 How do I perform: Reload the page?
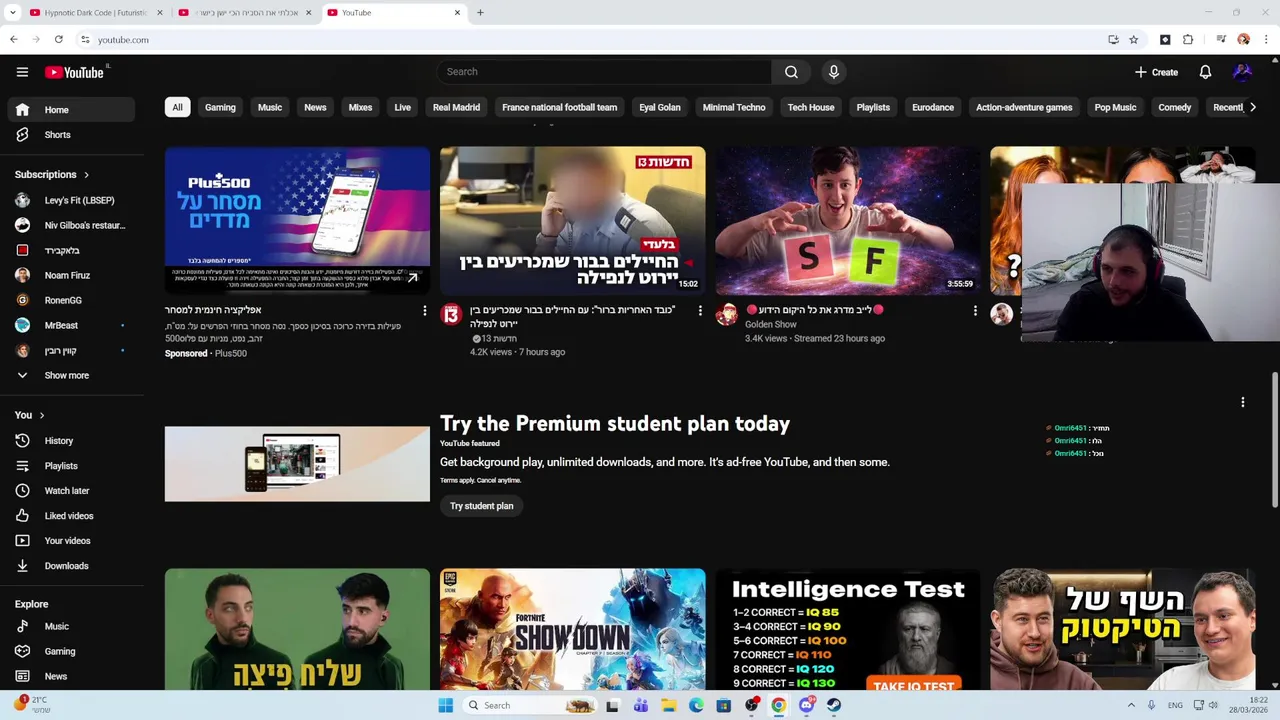[x=59, y=40]
